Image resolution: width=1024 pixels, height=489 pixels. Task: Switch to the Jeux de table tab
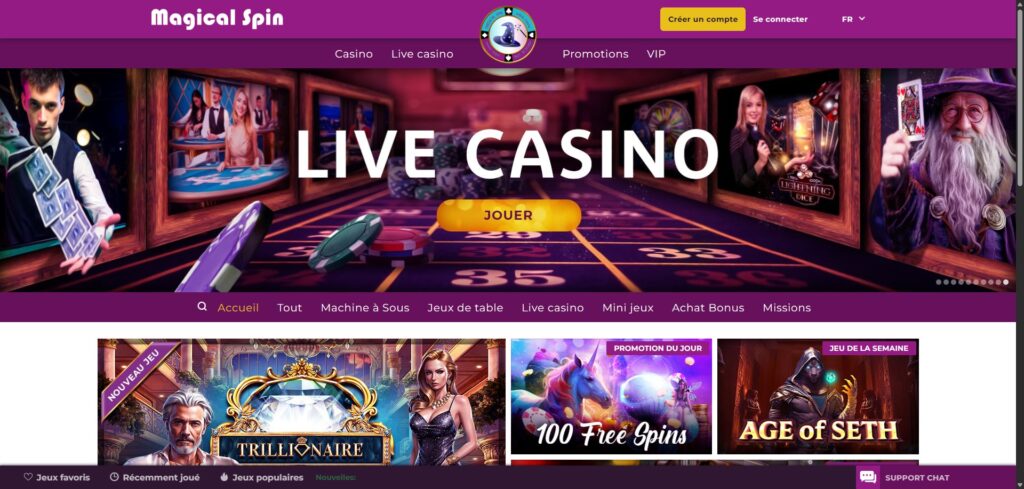465,308
